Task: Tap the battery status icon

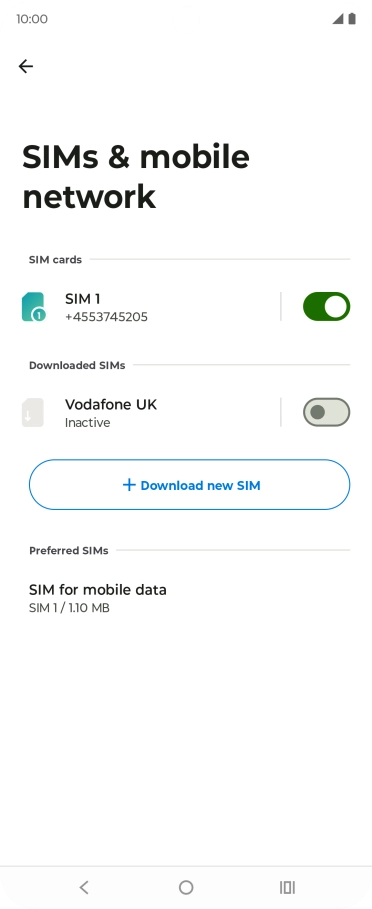Action: 352,19
